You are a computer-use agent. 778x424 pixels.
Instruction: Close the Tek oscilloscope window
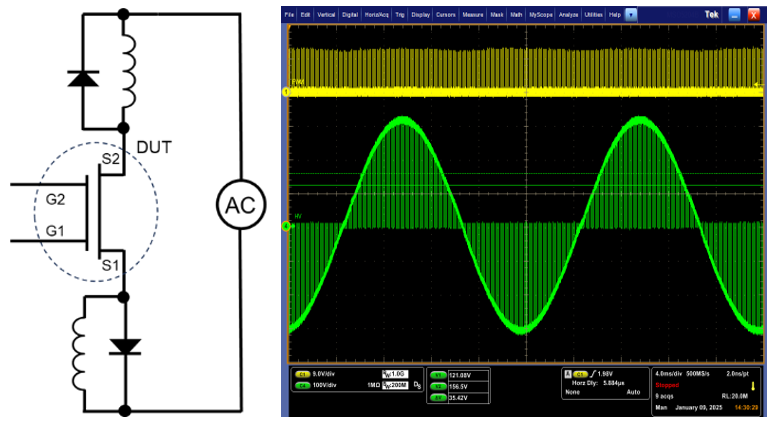(754, 15)
